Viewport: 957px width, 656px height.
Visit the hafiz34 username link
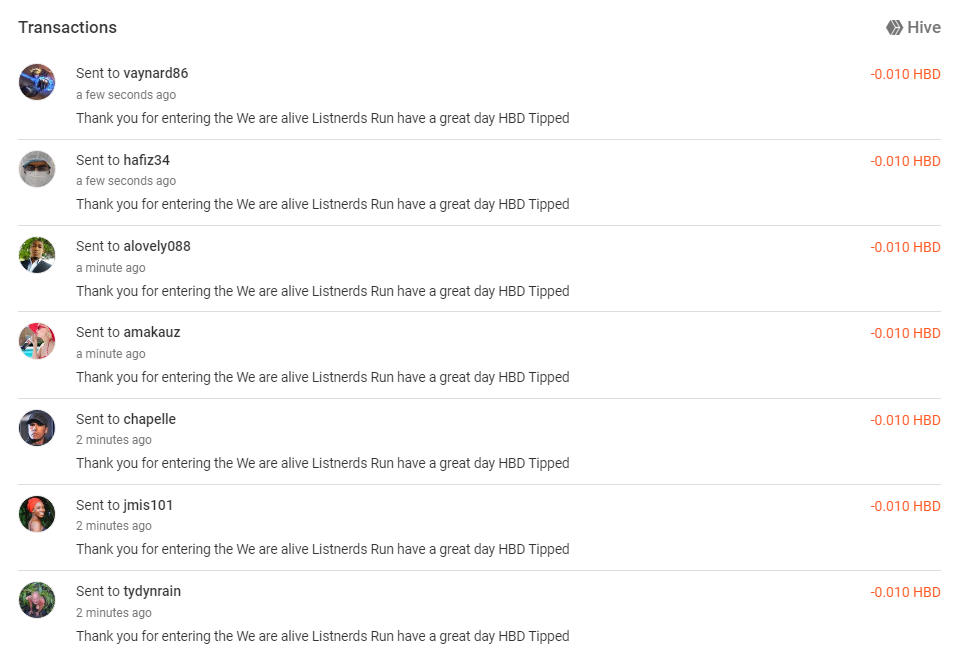(x=146, y=160)
